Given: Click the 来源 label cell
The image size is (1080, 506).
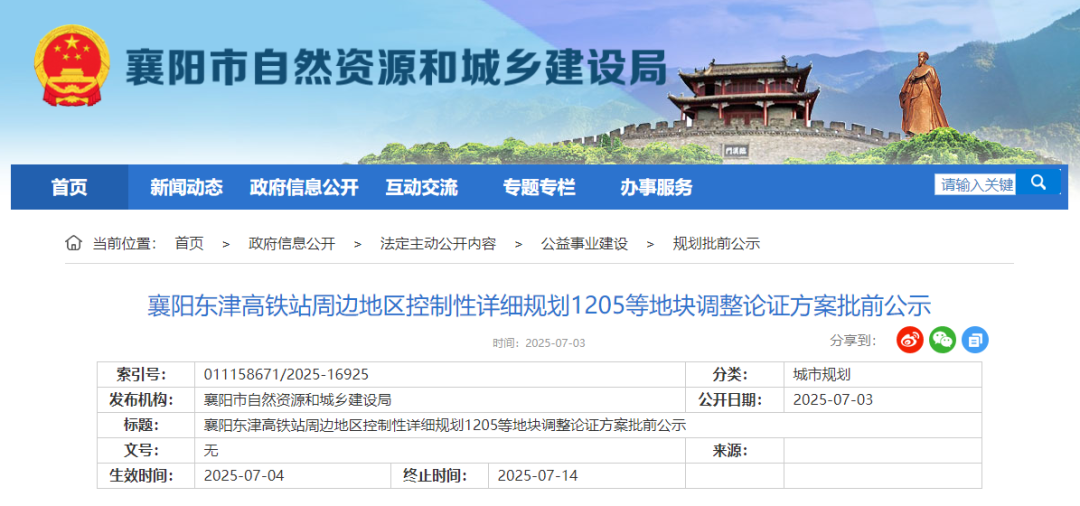Looking at the screenshot, I should pos(735,451).
